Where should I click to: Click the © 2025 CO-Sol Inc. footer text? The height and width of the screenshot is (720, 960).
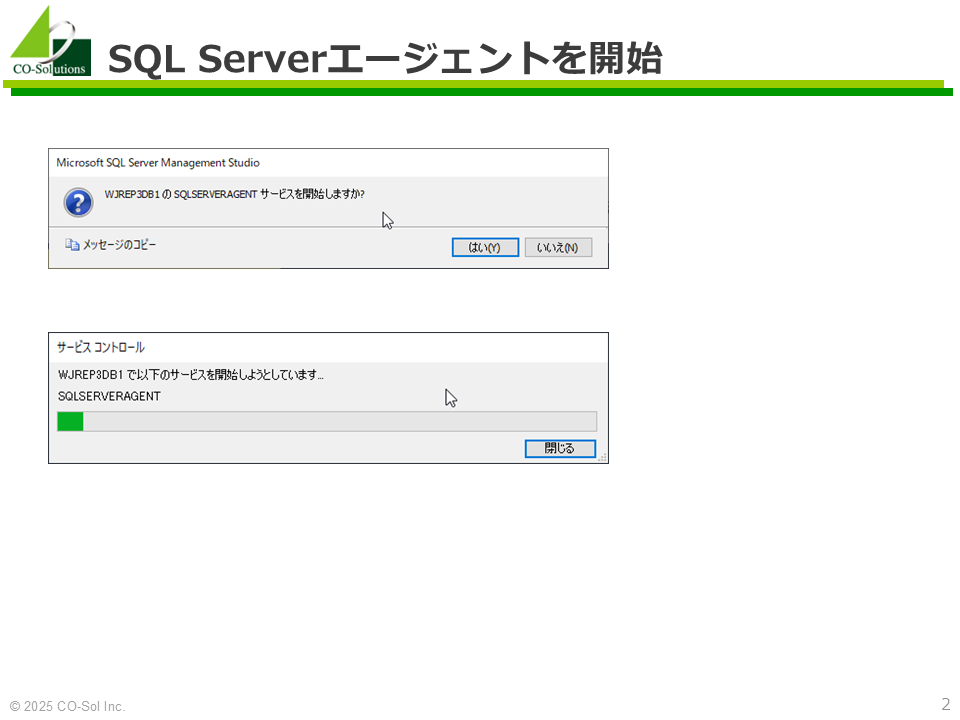67,706
